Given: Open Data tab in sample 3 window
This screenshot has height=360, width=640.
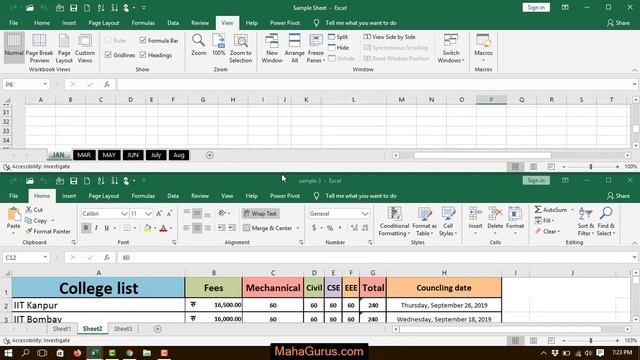Looking at the screenshot, I should (173, 196).
